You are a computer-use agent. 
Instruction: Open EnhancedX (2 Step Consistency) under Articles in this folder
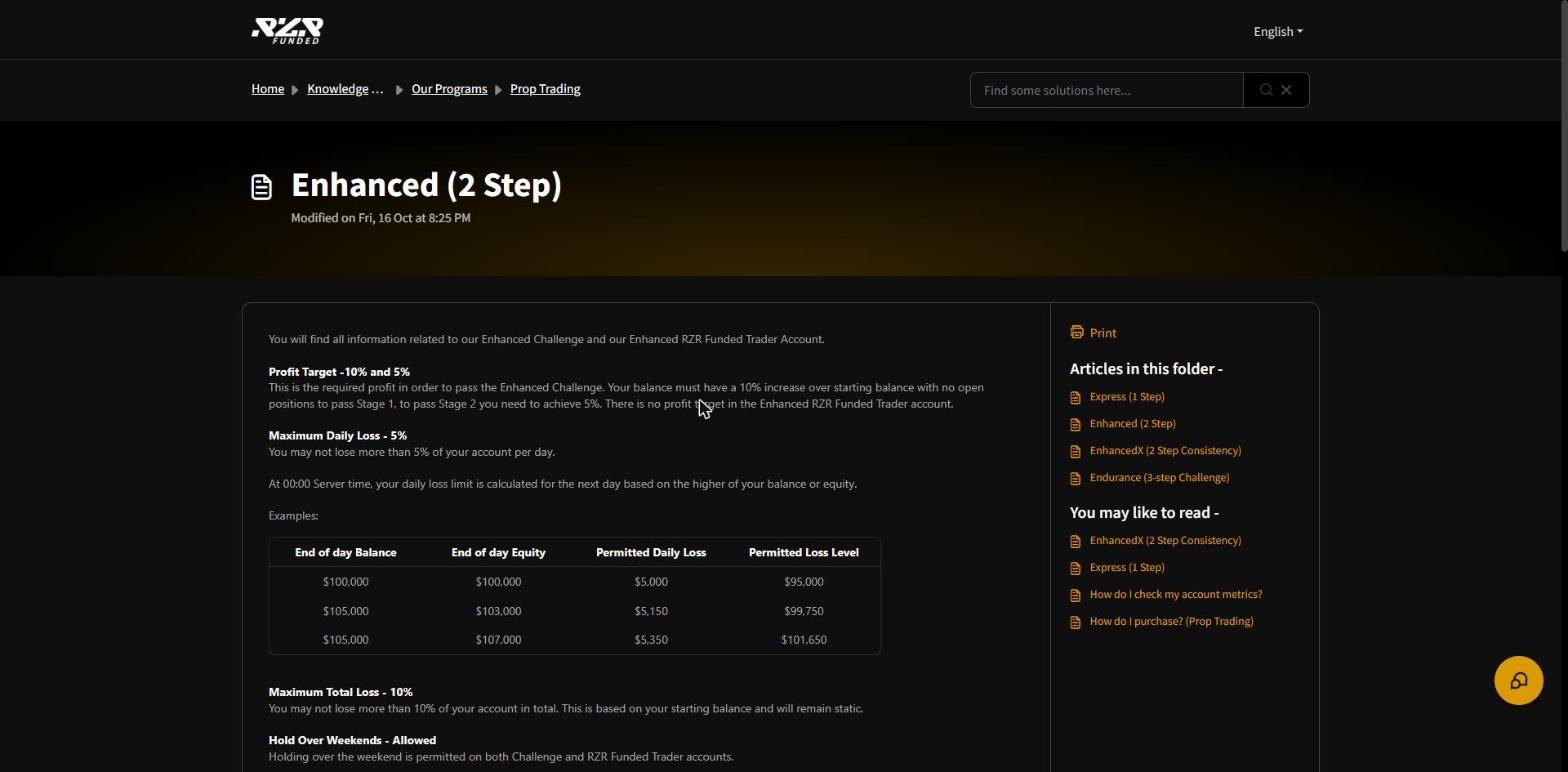(1165, 451)
